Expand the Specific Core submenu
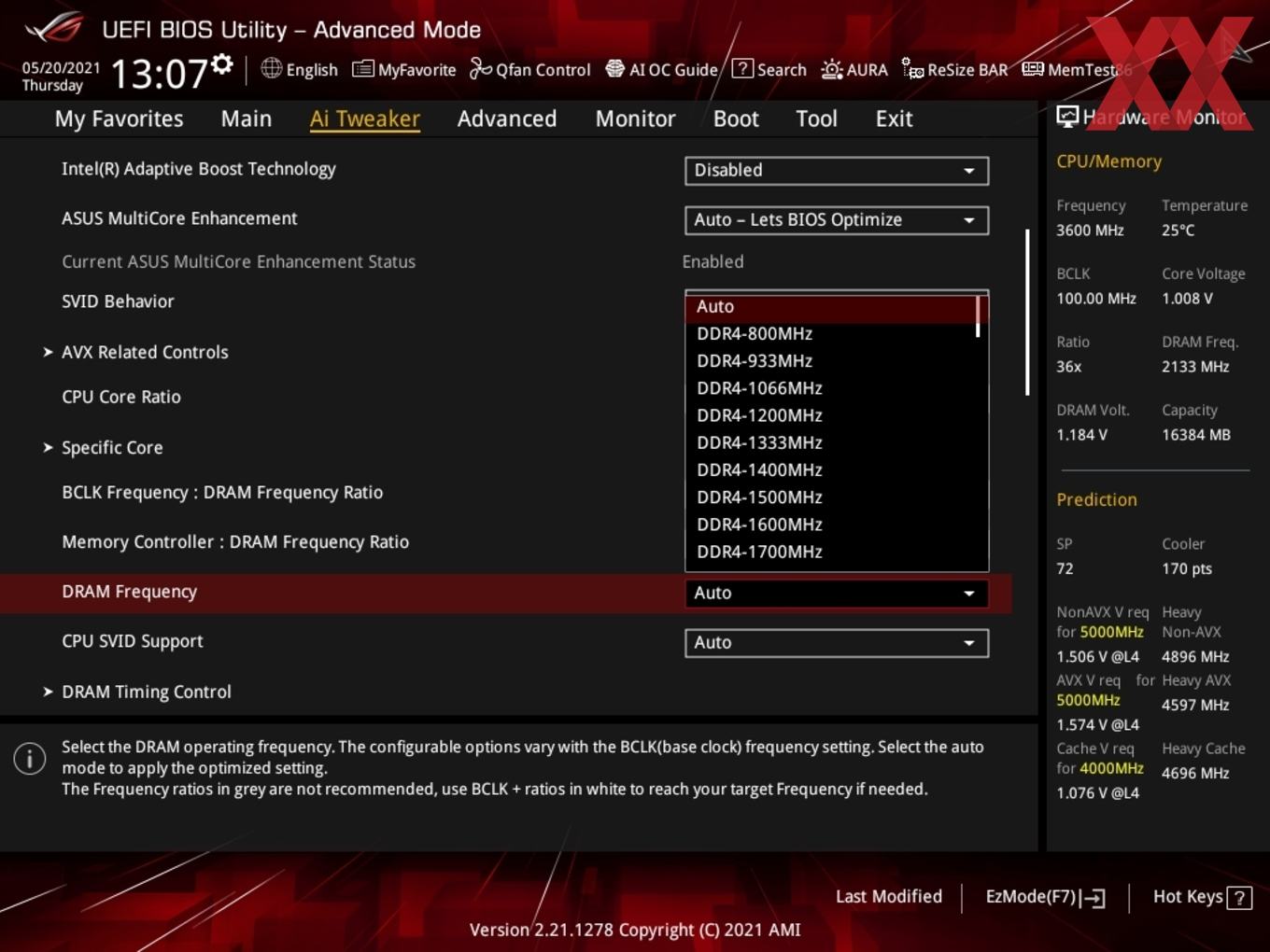 [x=112, y=448]
